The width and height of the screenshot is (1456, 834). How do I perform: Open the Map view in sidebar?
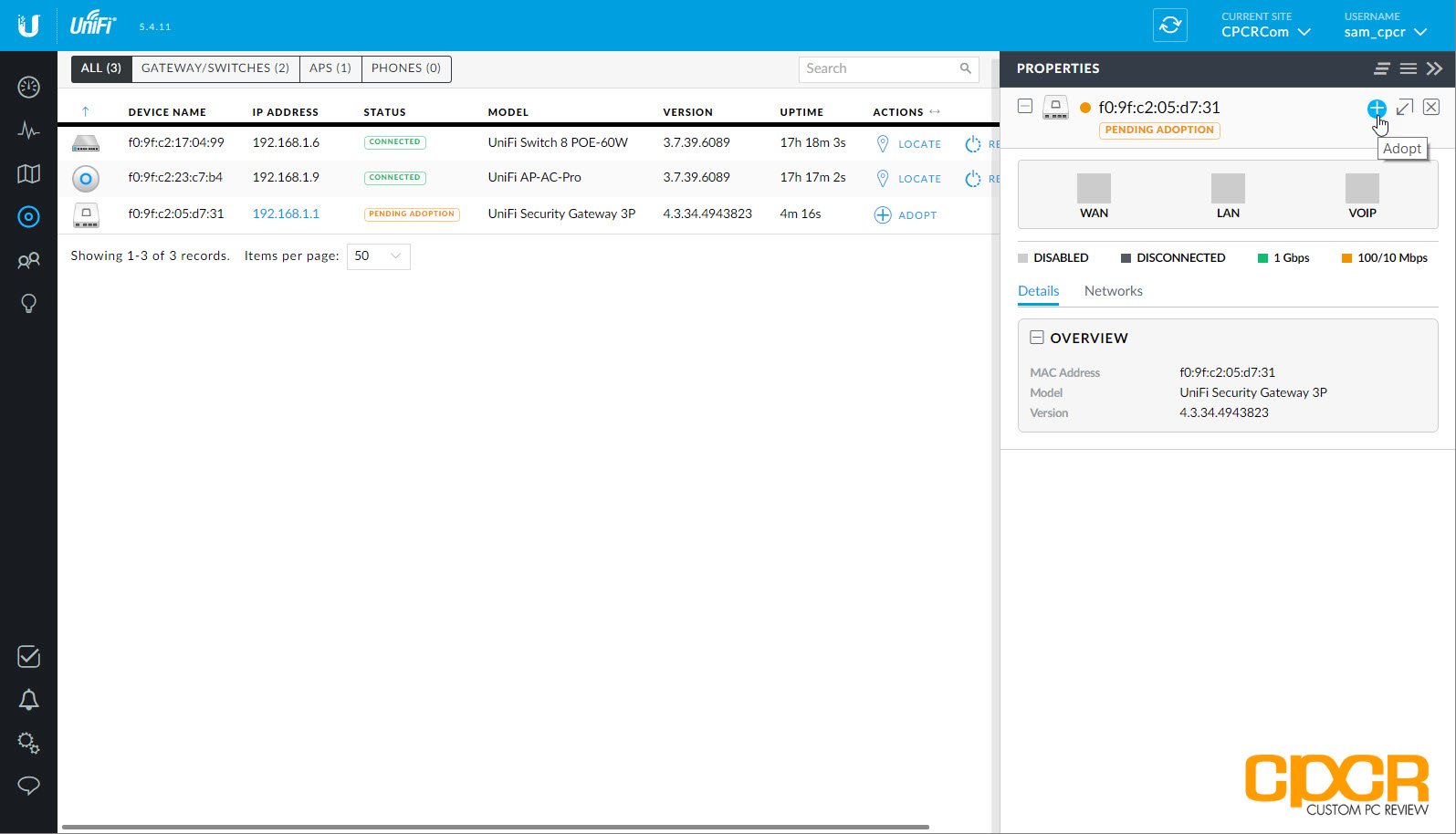(x=28, y=173)
